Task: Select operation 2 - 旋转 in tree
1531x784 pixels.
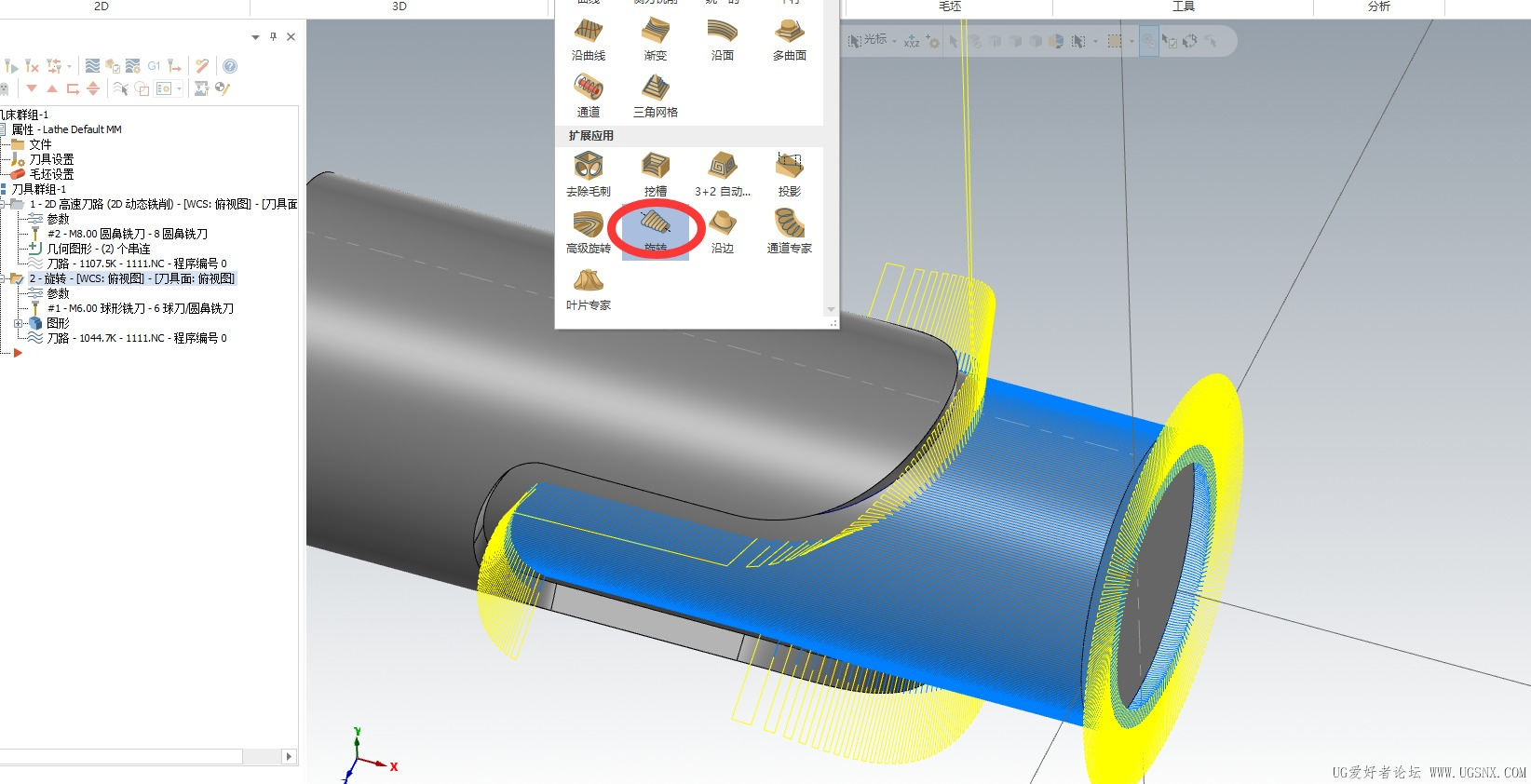Action: (131, 278)
